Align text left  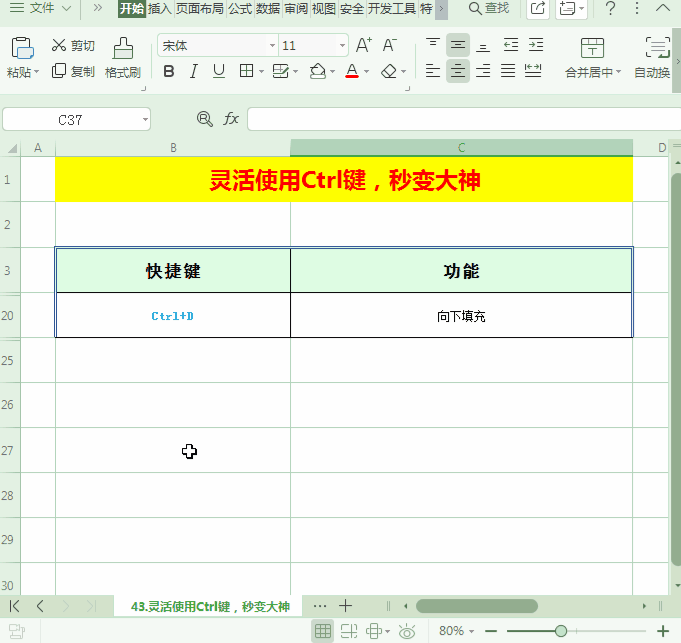(433, 71)
